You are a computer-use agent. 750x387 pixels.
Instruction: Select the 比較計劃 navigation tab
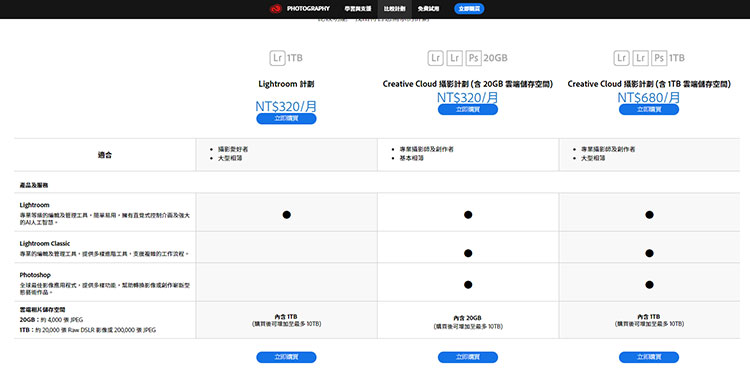click(395, 9)
